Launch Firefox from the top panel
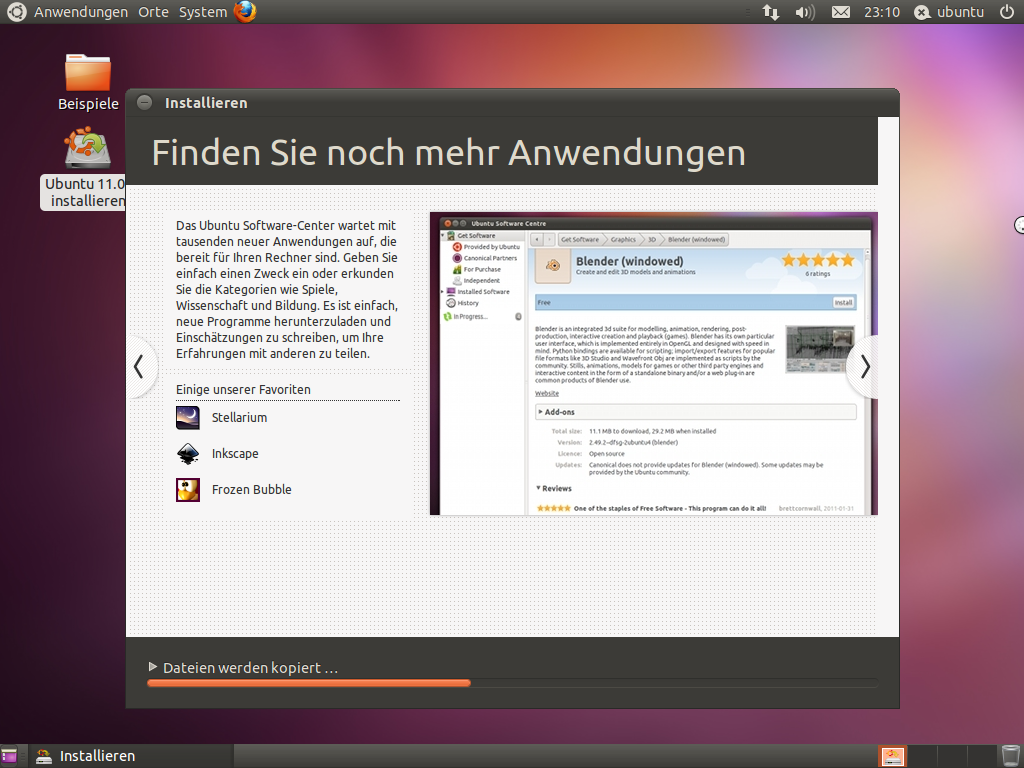Screen dimensions: 1024x768 tap(243, 12)
